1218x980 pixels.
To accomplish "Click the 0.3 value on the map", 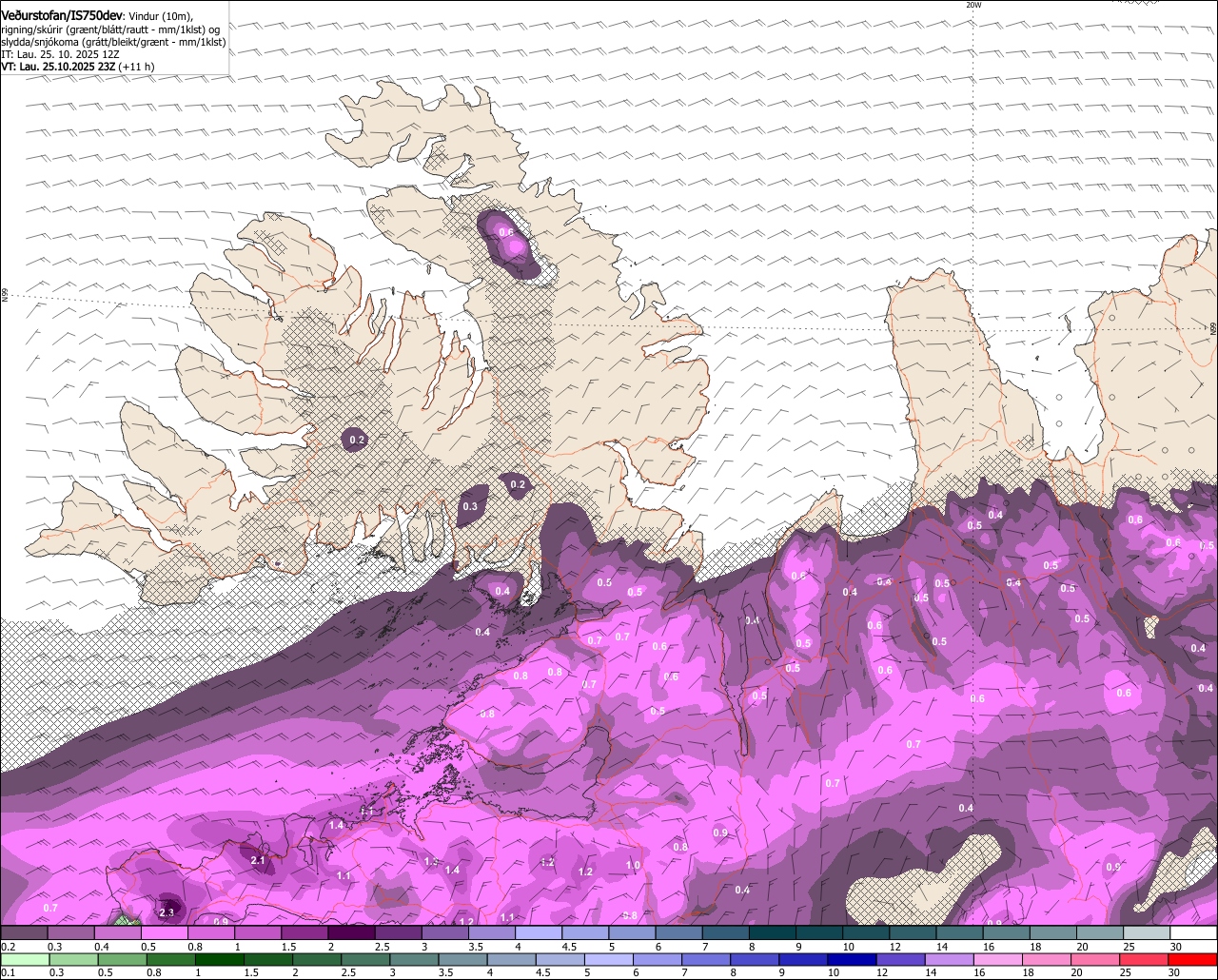I will [470, 507].
